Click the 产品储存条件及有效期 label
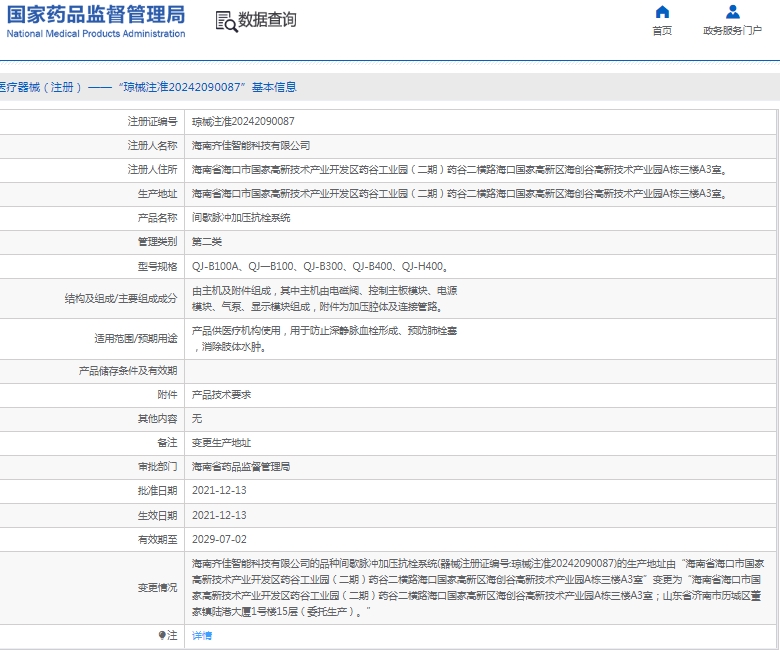780x652 pixels. tap(128, 371)
